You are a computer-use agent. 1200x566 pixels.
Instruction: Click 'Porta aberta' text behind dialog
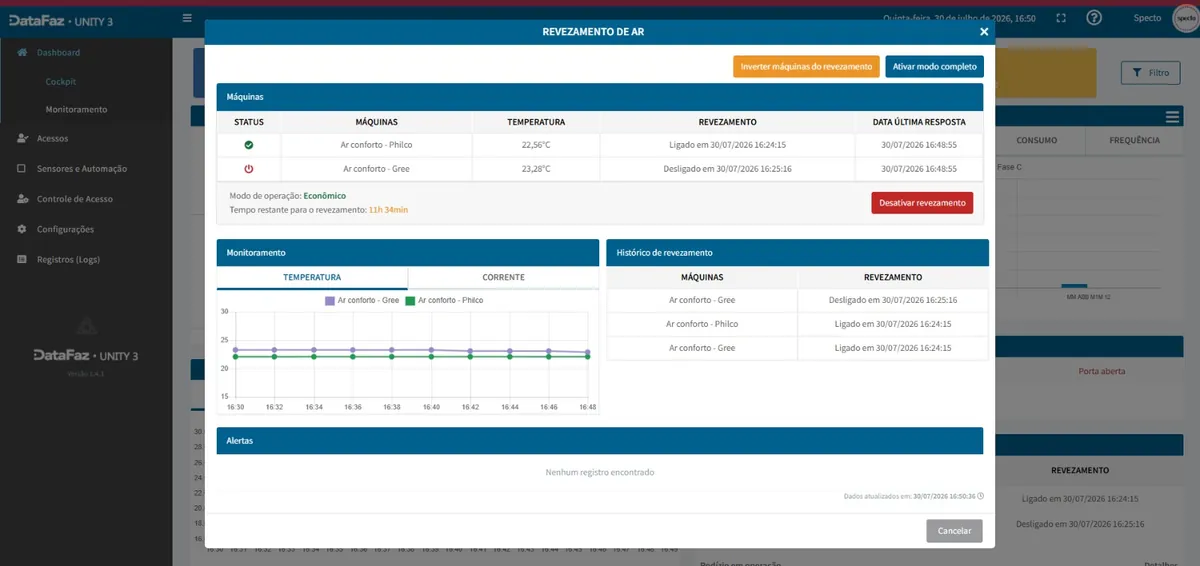click(x=1101, y=371)
